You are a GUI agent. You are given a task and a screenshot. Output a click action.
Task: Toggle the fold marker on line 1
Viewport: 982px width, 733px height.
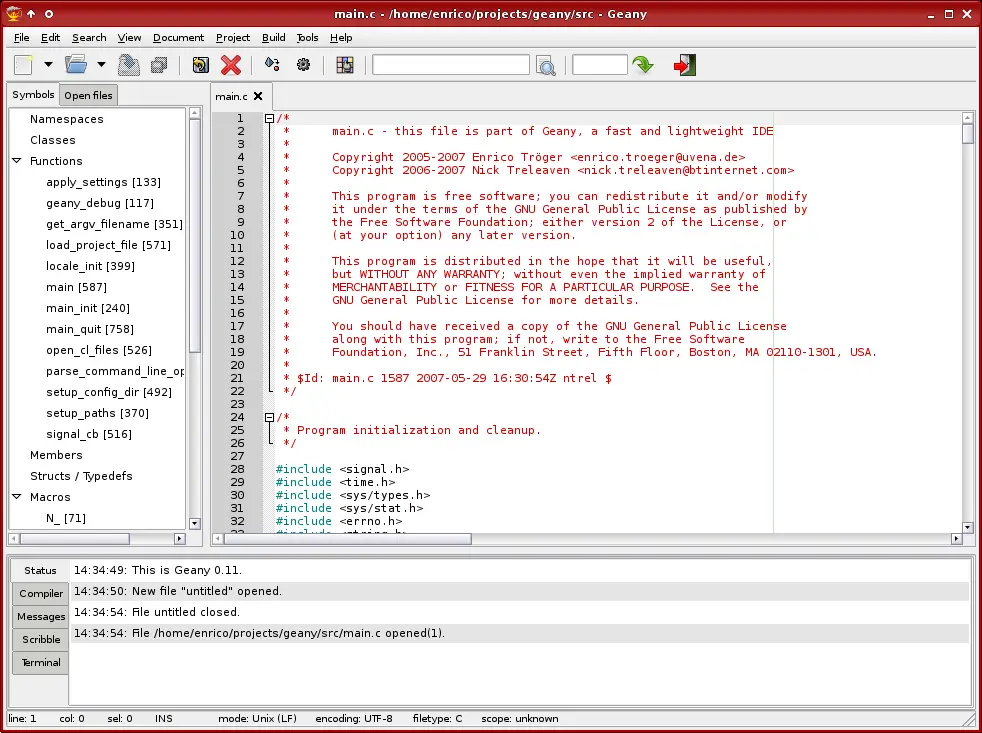[269, 118]
